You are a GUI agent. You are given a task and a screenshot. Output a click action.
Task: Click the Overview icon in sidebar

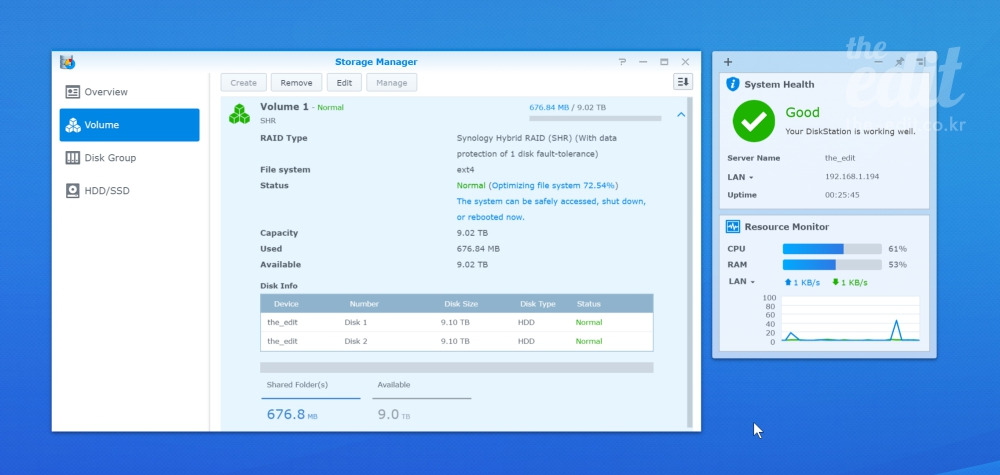[x=73, y=92]
